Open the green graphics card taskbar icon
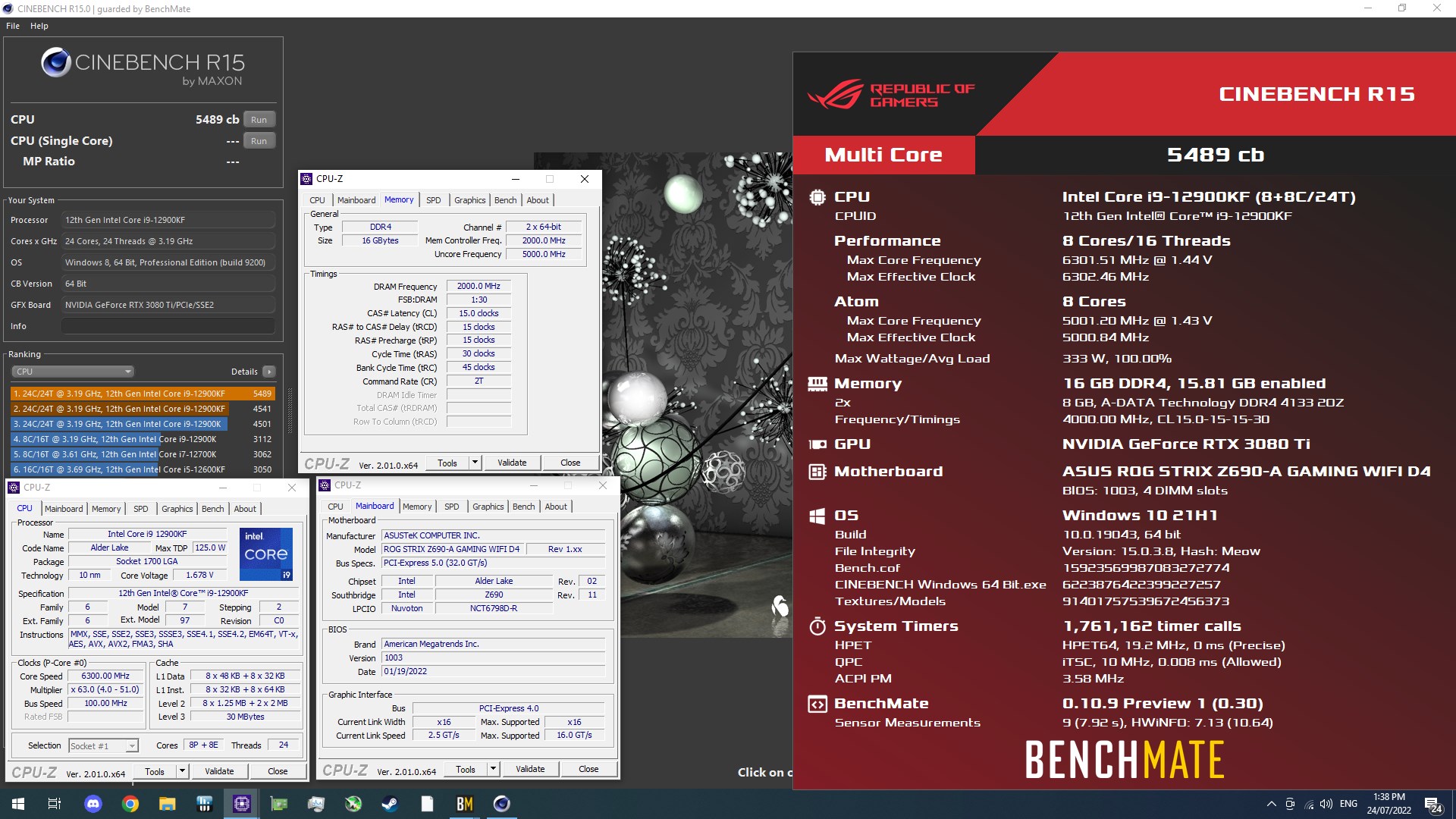Viewport: 1456px width, 819px height. 279,804
